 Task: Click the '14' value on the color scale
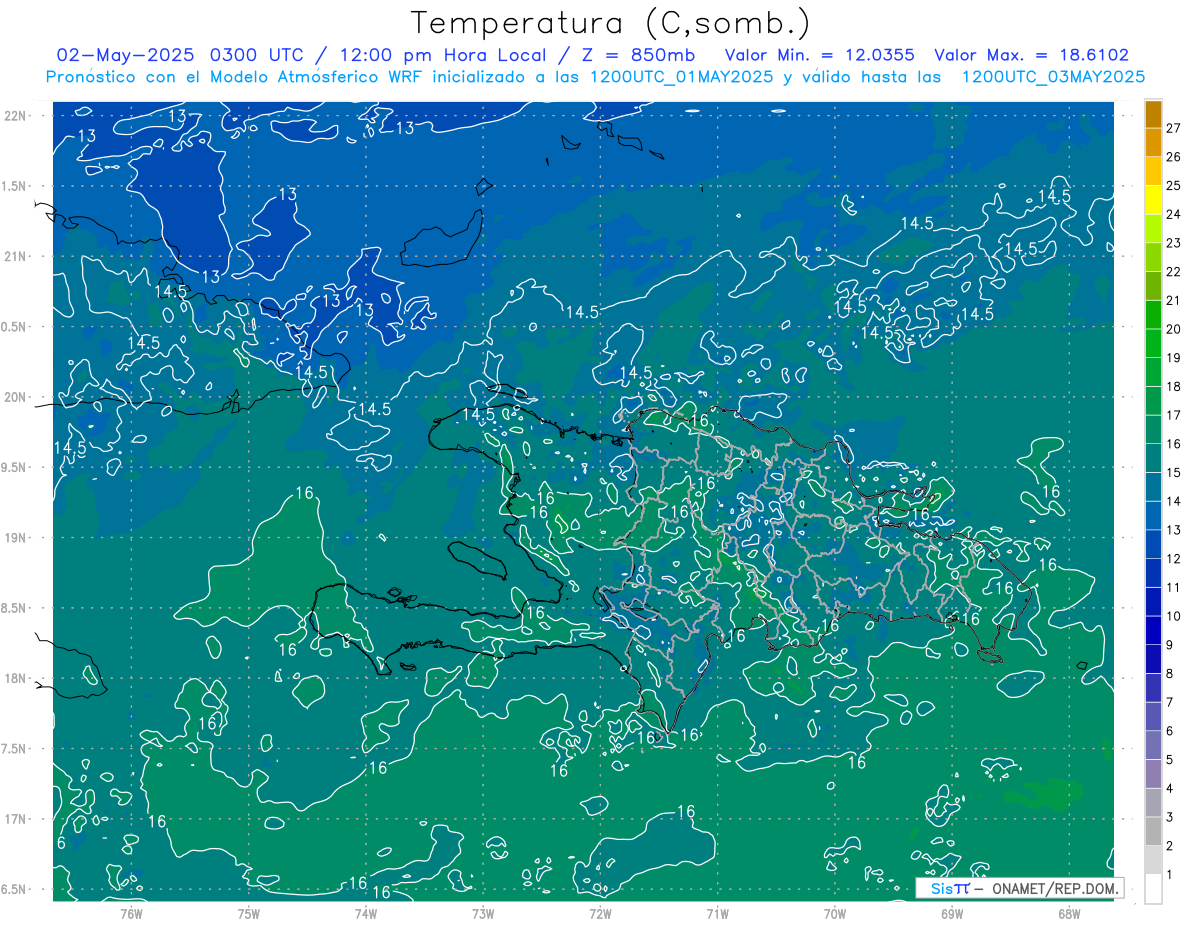(x=1174, y=501)
